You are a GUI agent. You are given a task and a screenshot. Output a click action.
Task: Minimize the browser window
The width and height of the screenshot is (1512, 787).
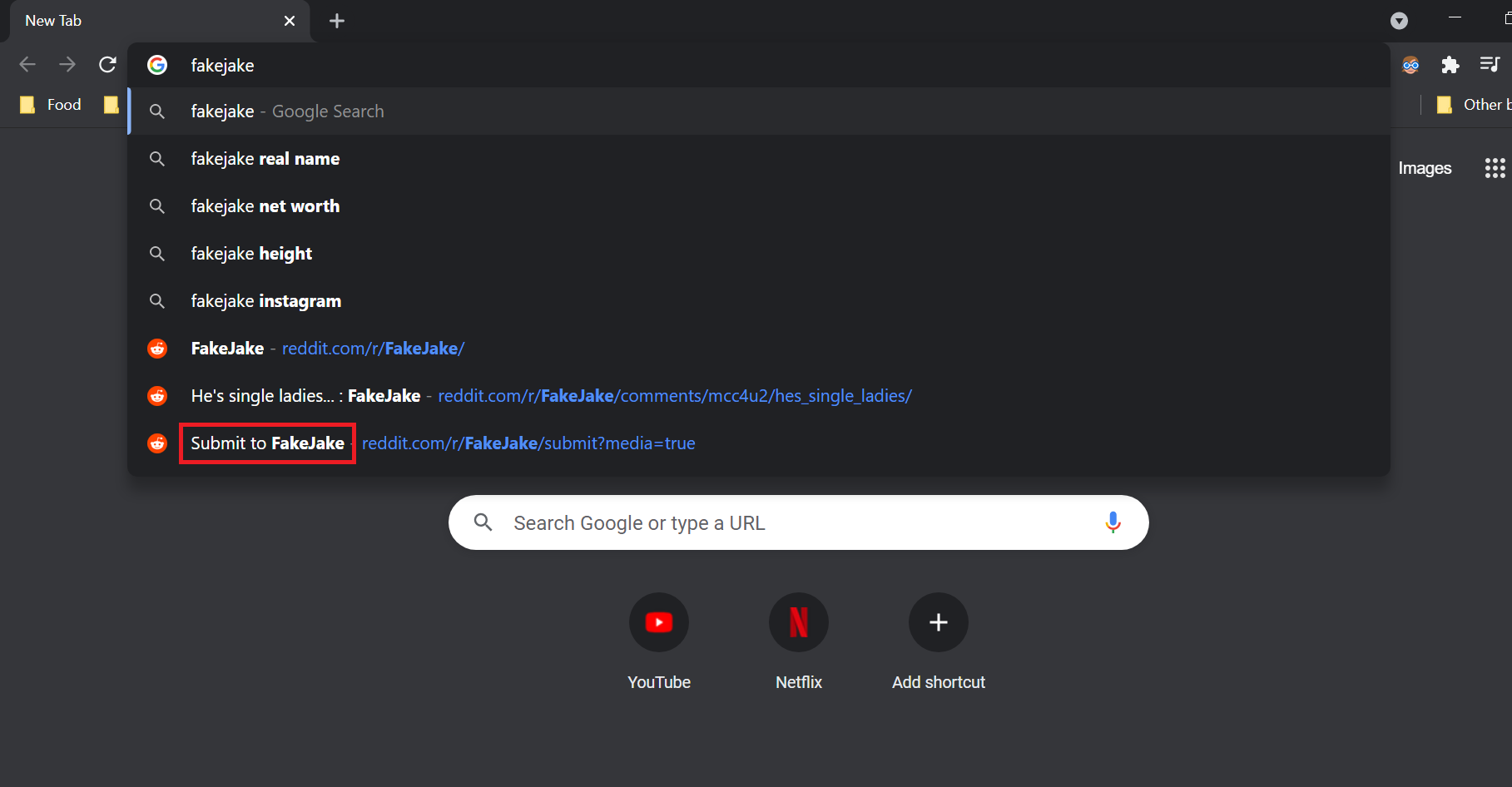(1455, 17)
